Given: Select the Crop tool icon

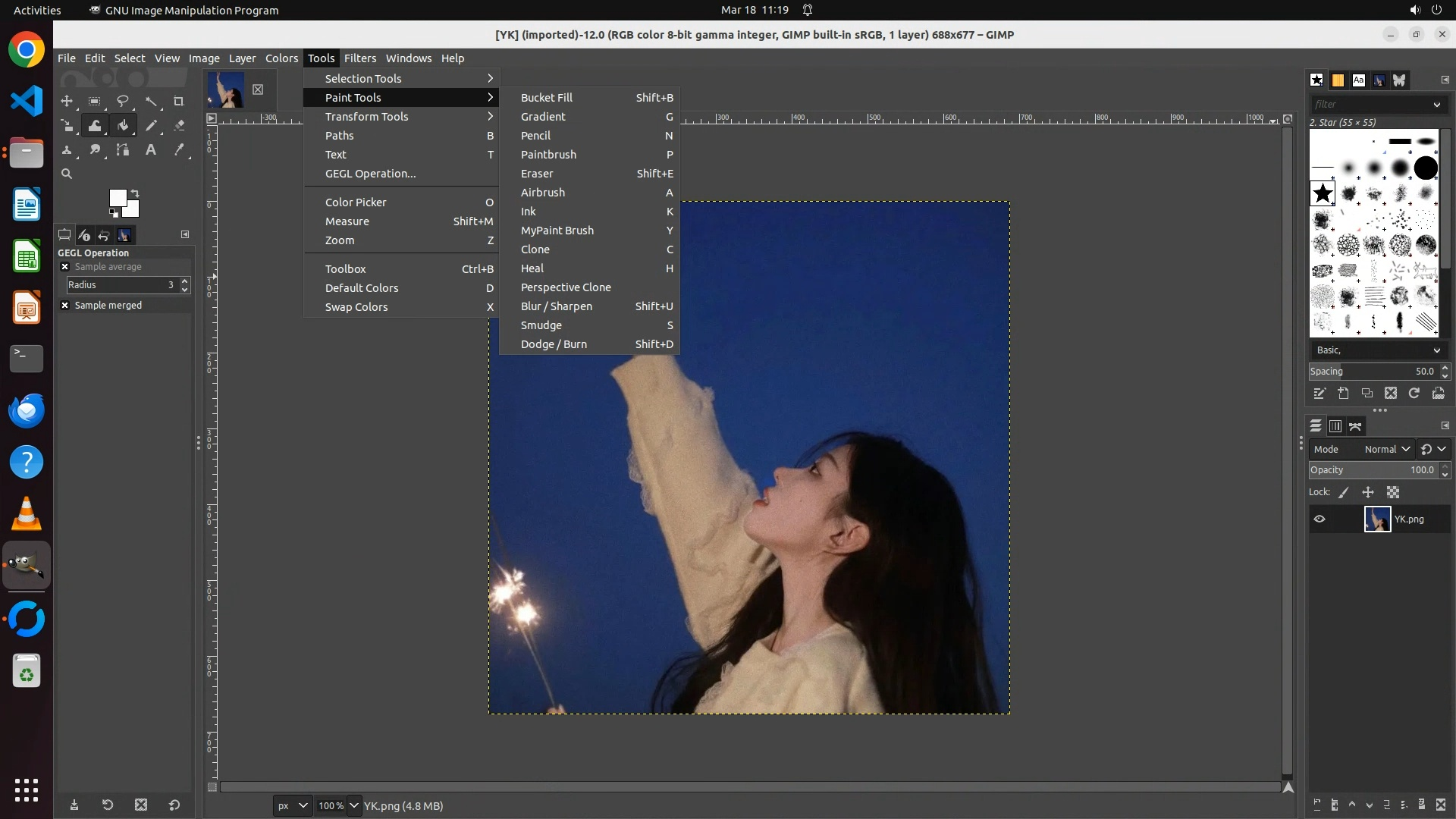Looking at the screenshot, I should 179,101.
